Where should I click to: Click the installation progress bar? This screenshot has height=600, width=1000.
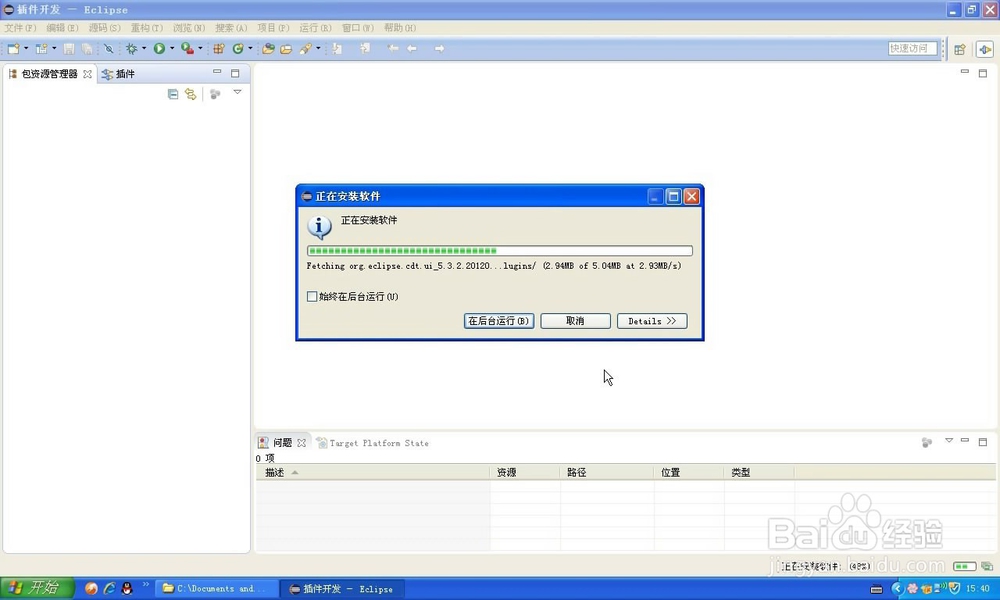tap(499, 251)
